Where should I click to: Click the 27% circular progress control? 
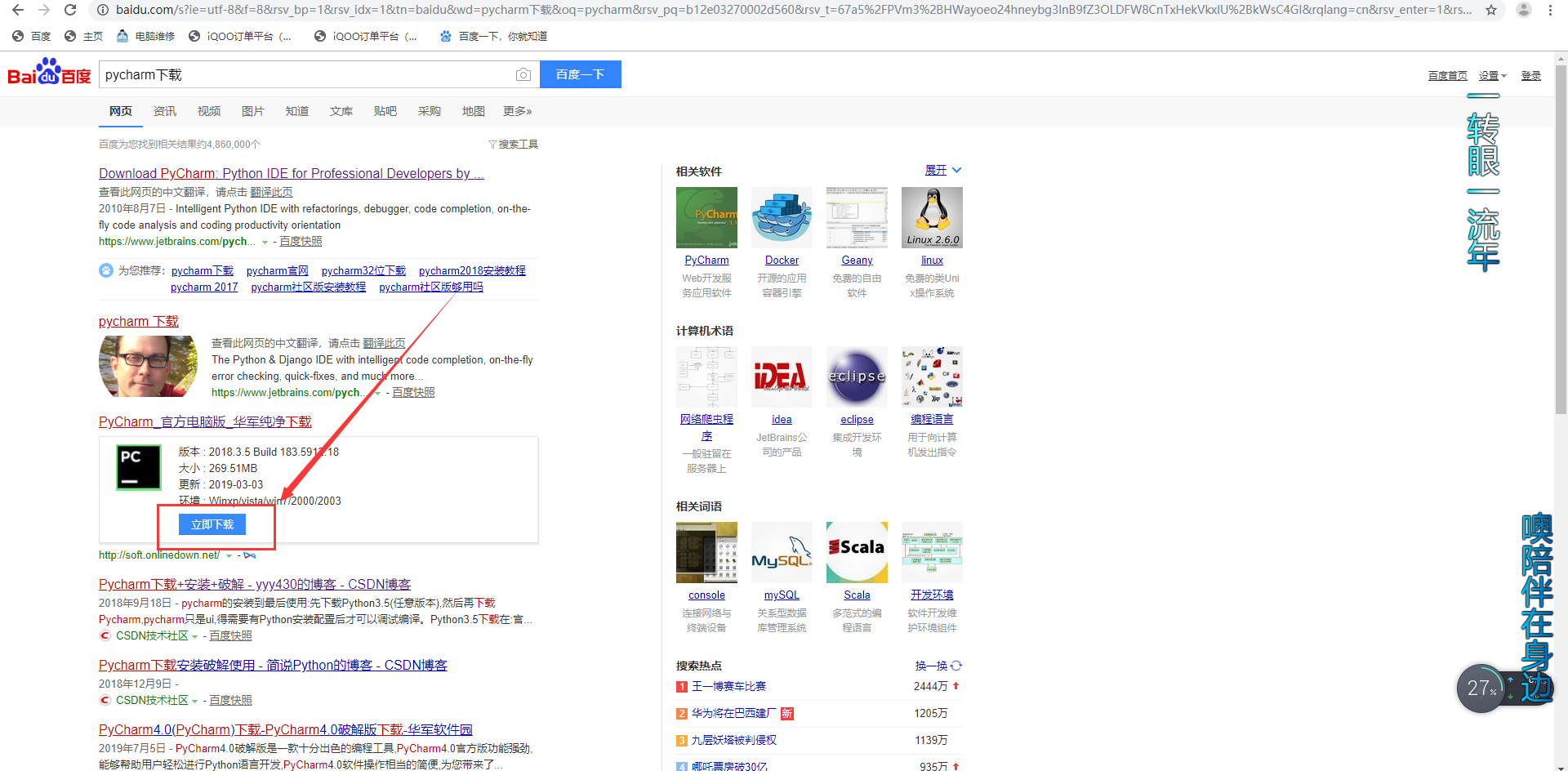[x=1481, y=689]
